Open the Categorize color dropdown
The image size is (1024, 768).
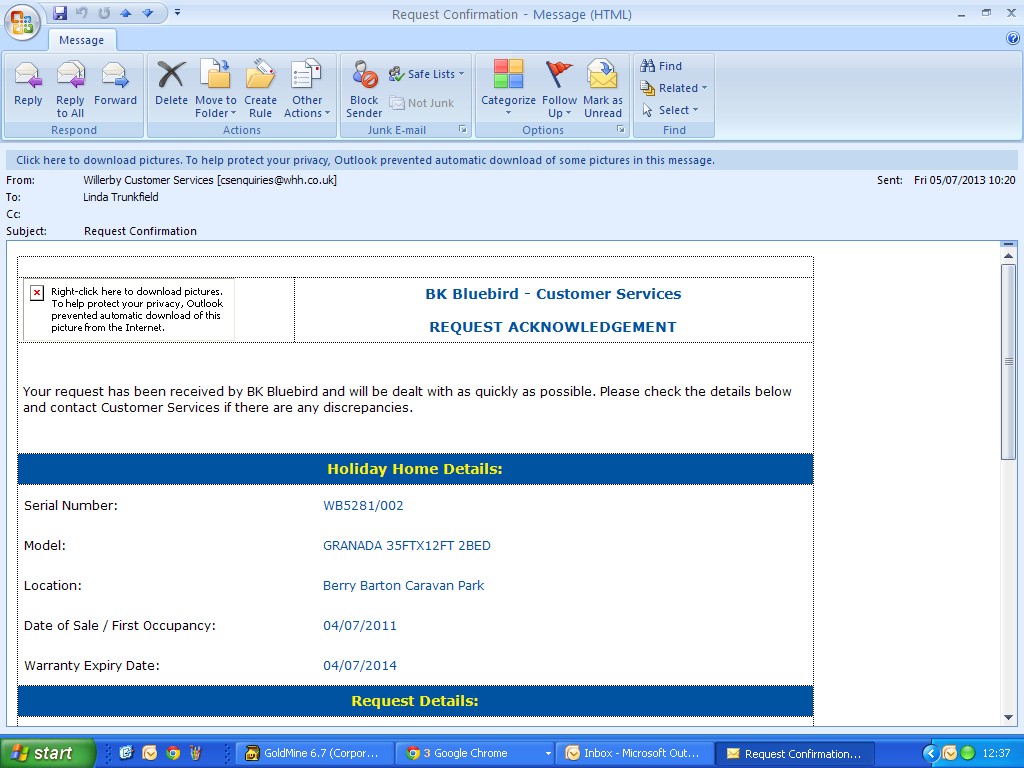point(508,88)
